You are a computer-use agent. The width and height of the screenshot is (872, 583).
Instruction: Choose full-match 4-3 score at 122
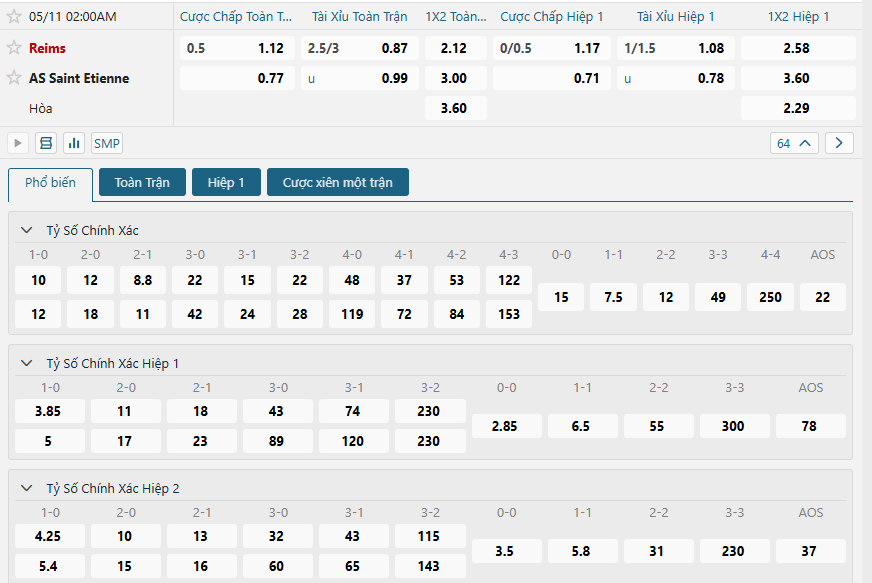click(x=509, y=280)
